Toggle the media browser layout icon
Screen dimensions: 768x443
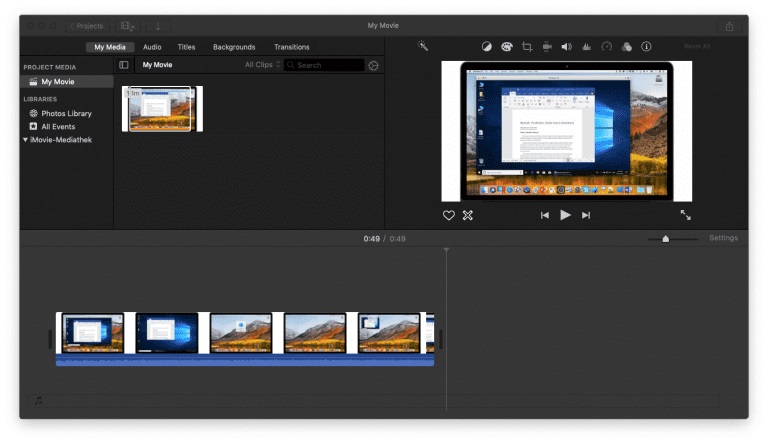(x=124, y=65)
